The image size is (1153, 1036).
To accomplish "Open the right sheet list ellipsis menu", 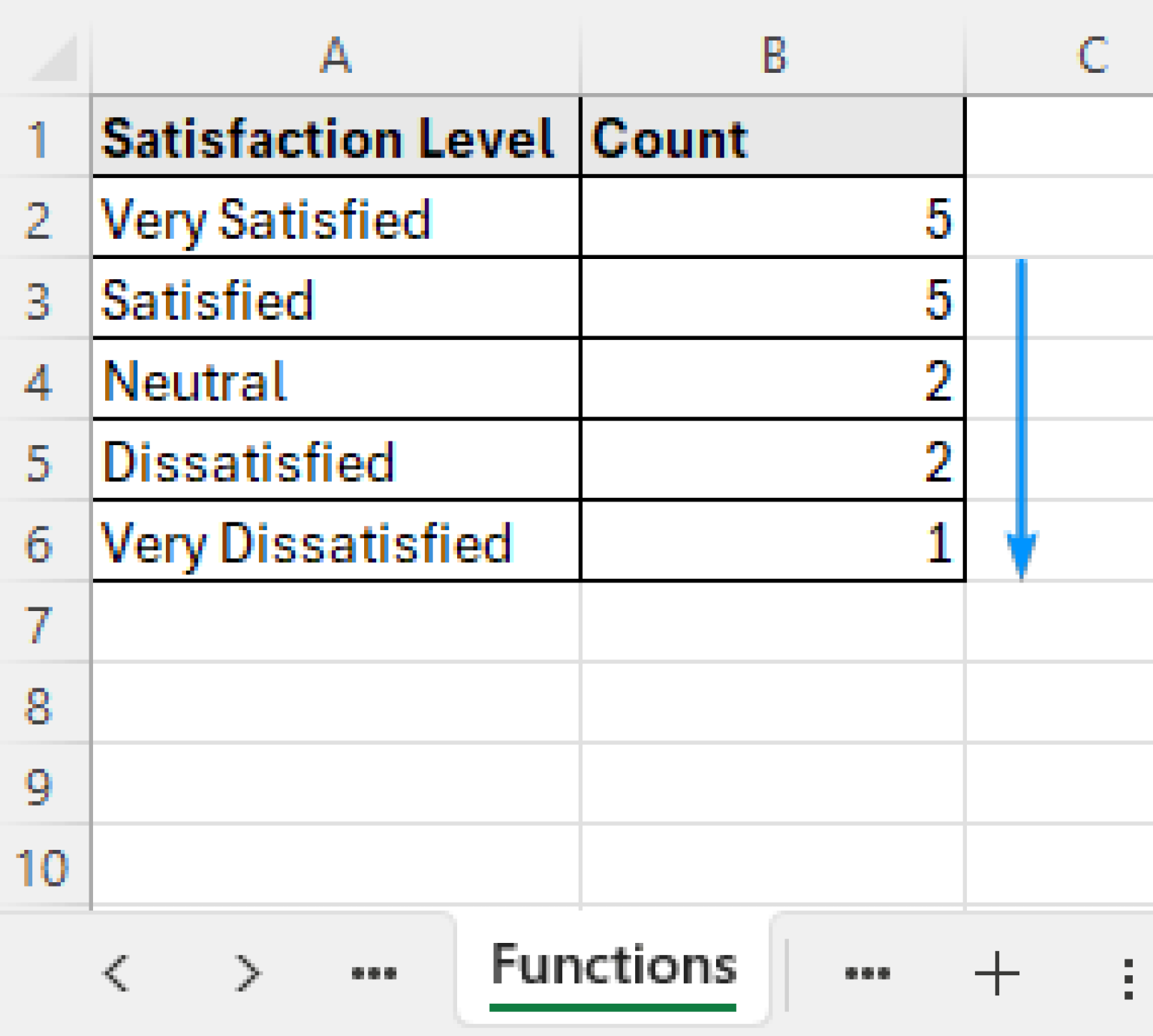I will click(867, 972).
